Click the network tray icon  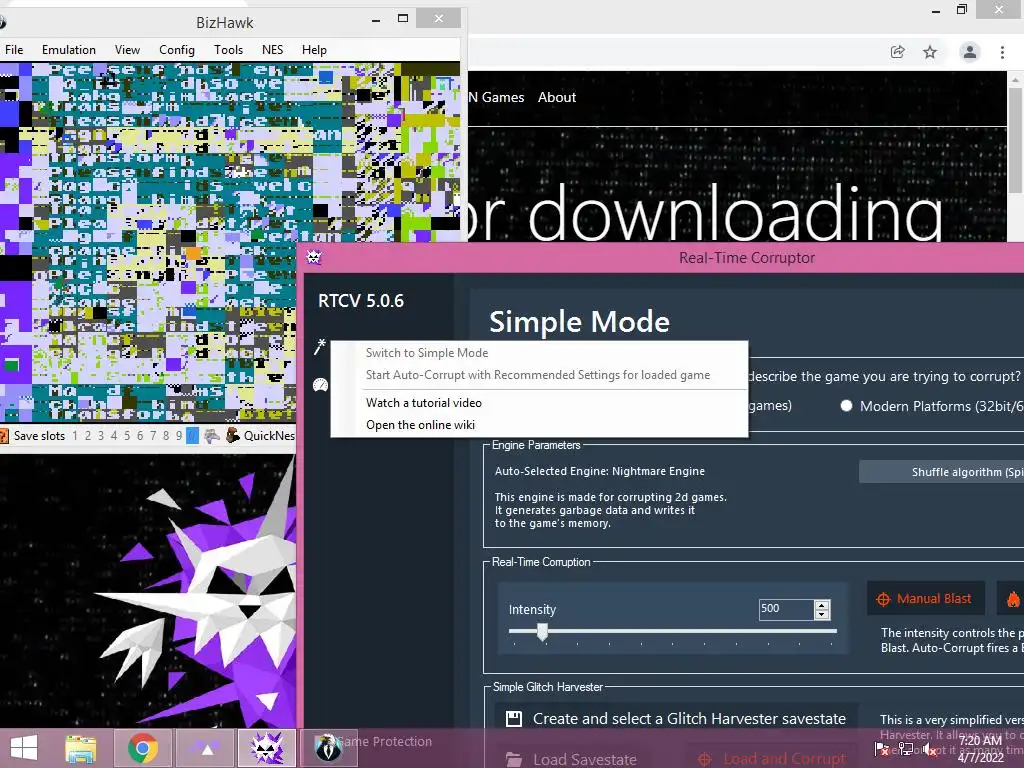coord(906,749)
